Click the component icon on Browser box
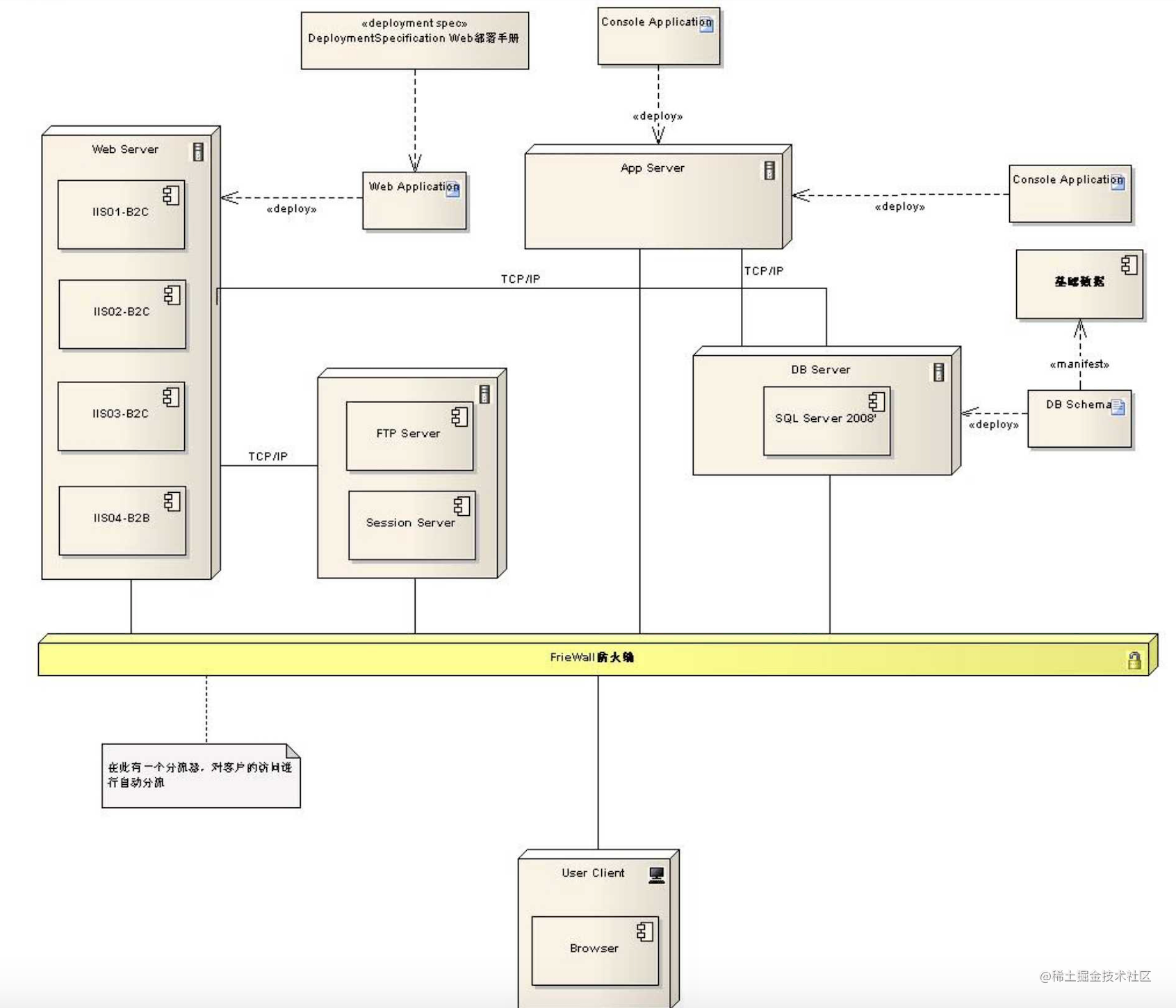The width and height of the screenshot is (1176, 1008). (645, 931)
